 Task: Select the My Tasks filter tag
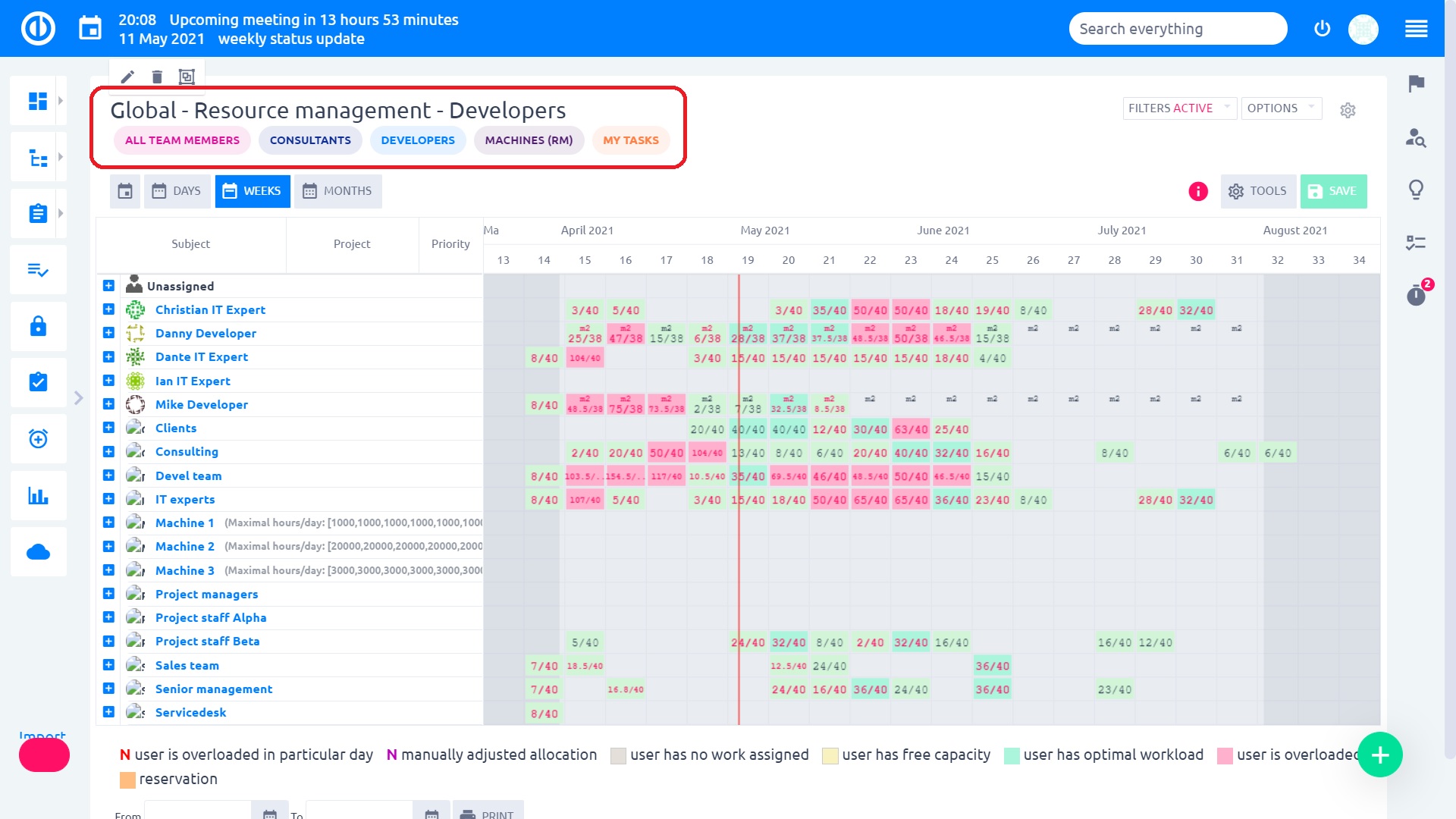[x=630, y=140]
